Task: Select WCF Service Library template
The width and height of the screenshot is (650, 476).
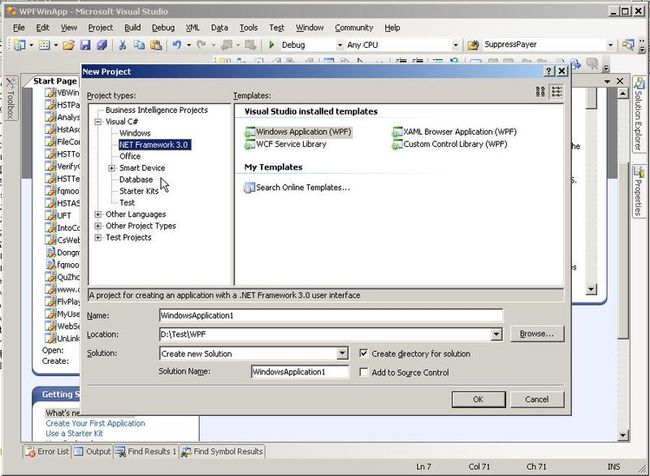Action: click(x=286, y=144)
